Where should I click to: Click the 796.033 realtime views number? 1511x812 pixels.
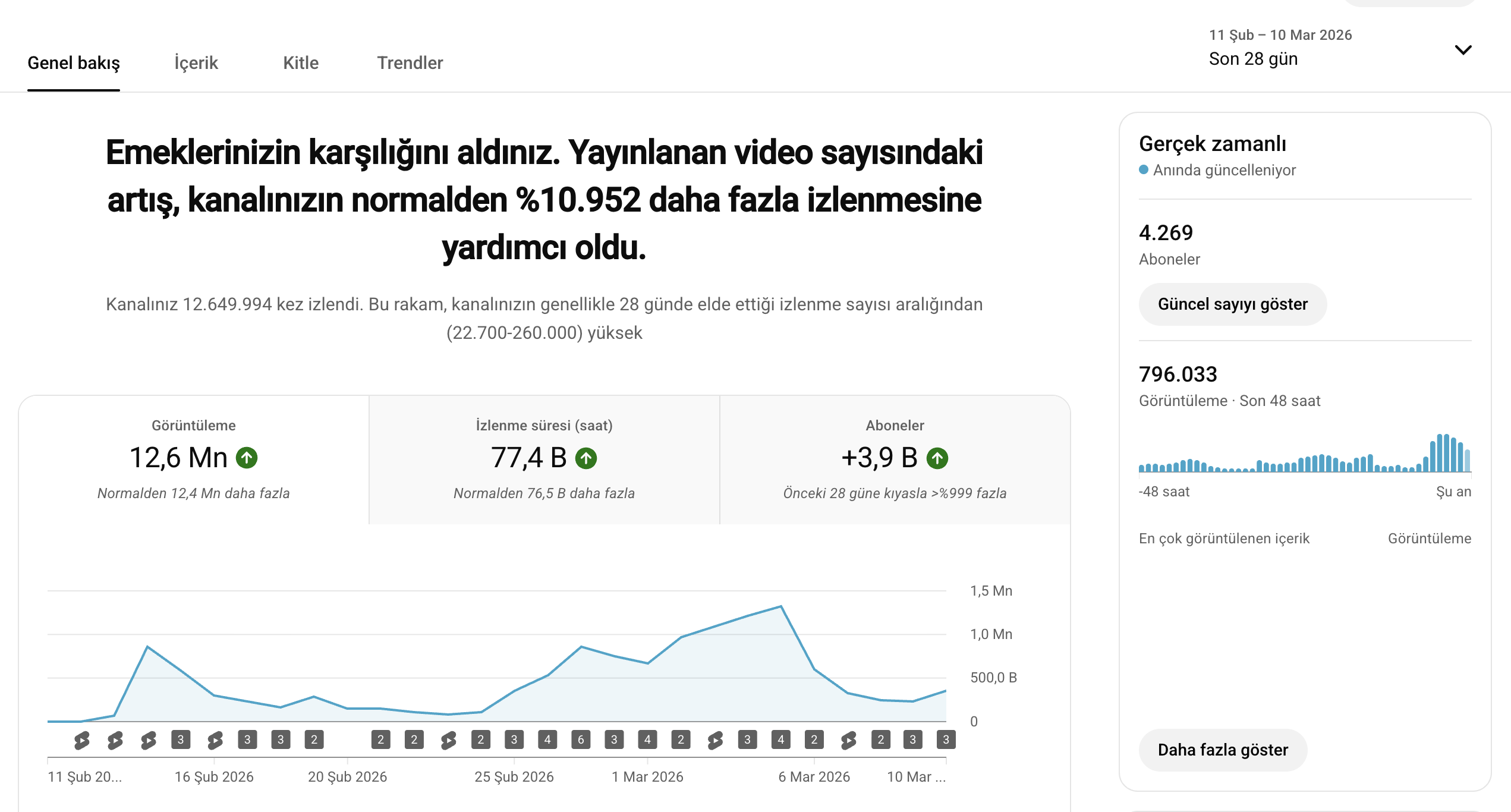coord(1178,374)
